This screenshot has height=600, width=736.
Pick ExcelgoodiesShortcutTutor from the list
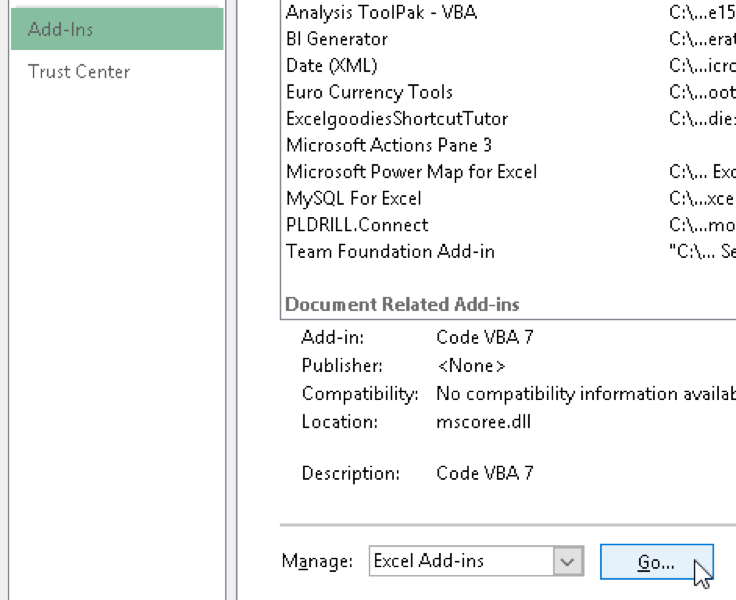tap(397, 119)
